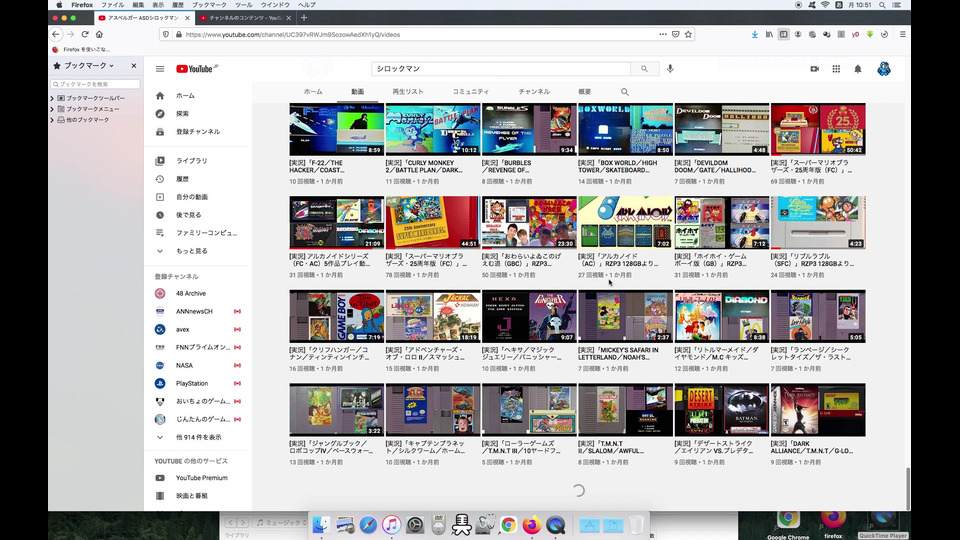The height and width of the screenshot is (540, 960).
Task: Start voice search with the microphone icon
Action: pos(670,69)
